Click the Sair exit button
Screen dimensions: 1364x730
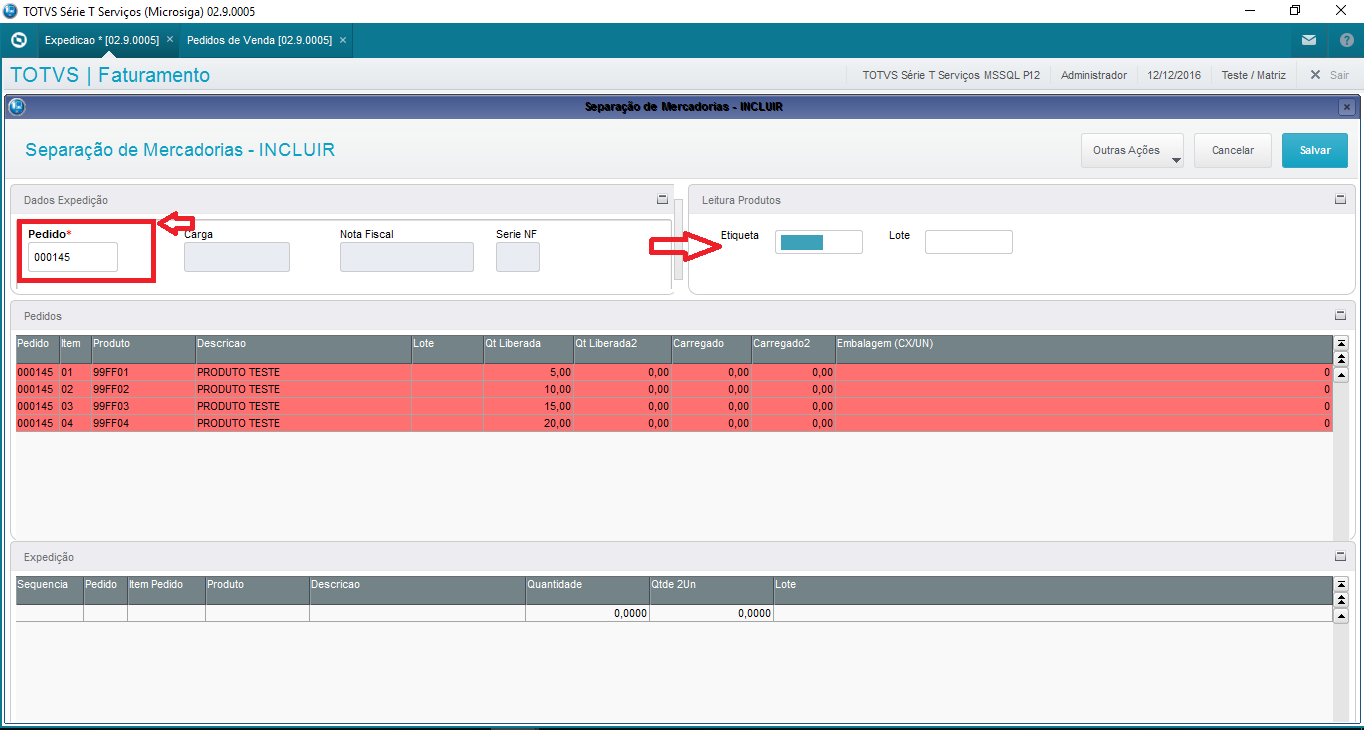pos(1330,75)
